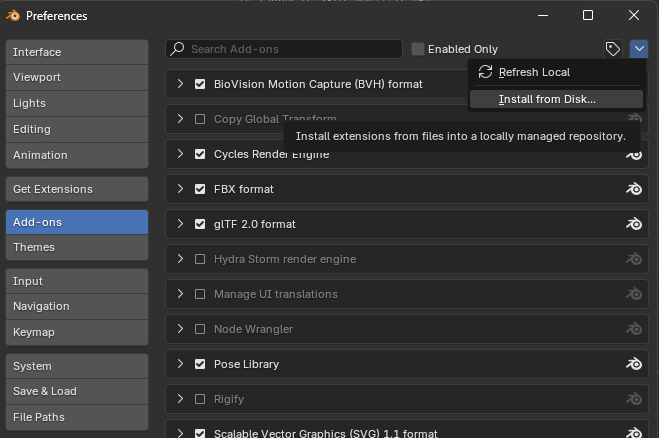Viewport: 659px width, 438px height.
Task: Open Input preferences section
Action: pyautogui.click(x=77, y=281)
